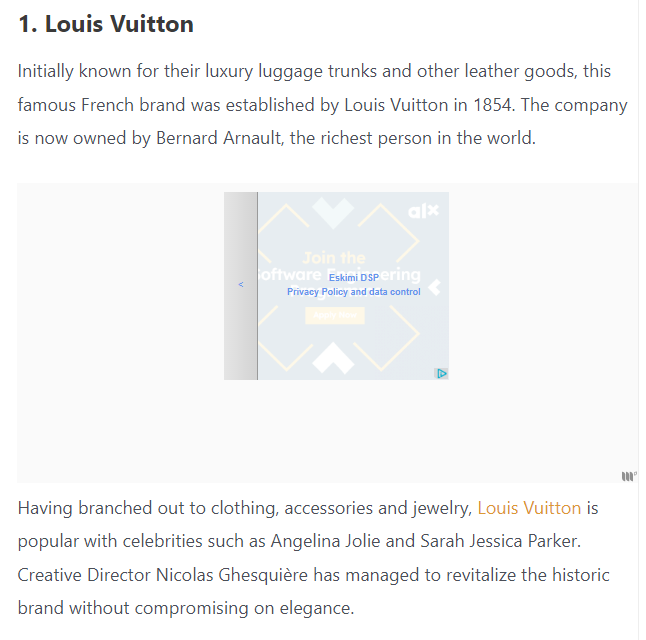
Task: Click the "1. Louis Vuitton" heading
Action: [x=106, y=24]
